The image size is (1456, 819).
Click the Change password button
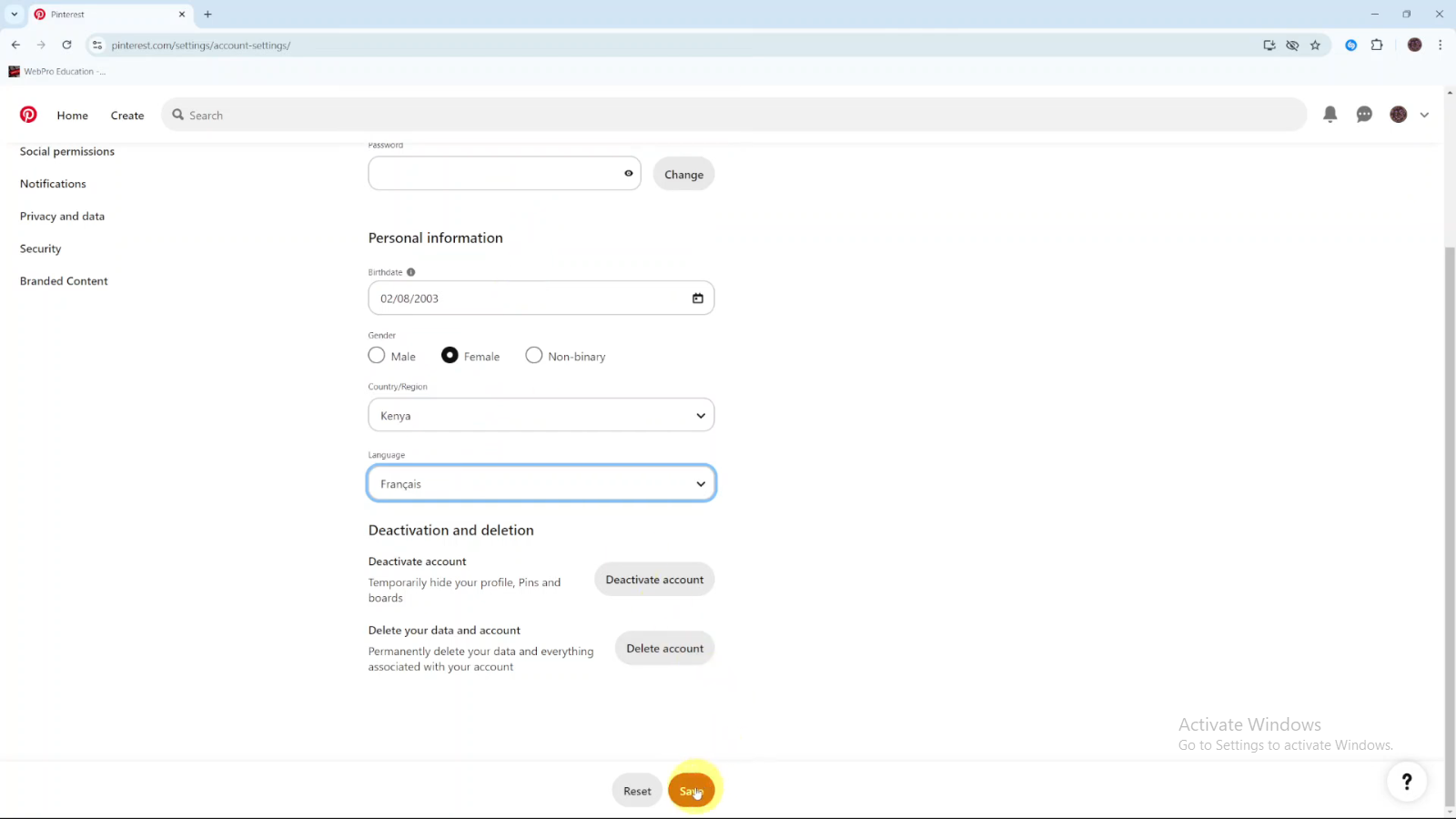(x=683, y=174)
